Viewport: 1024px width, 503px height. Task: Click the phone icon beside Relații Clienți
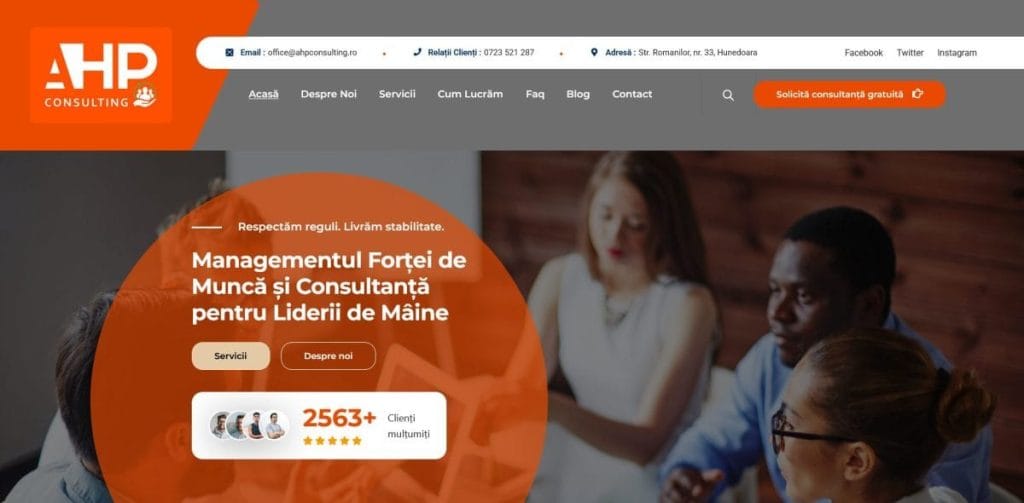click(x=417, y=53)
